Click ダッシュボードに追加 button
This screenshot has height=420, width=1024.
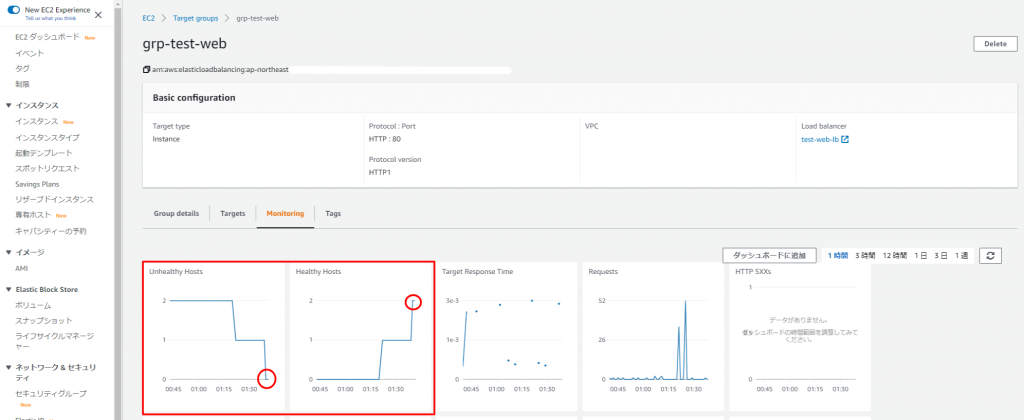point(769,255)
